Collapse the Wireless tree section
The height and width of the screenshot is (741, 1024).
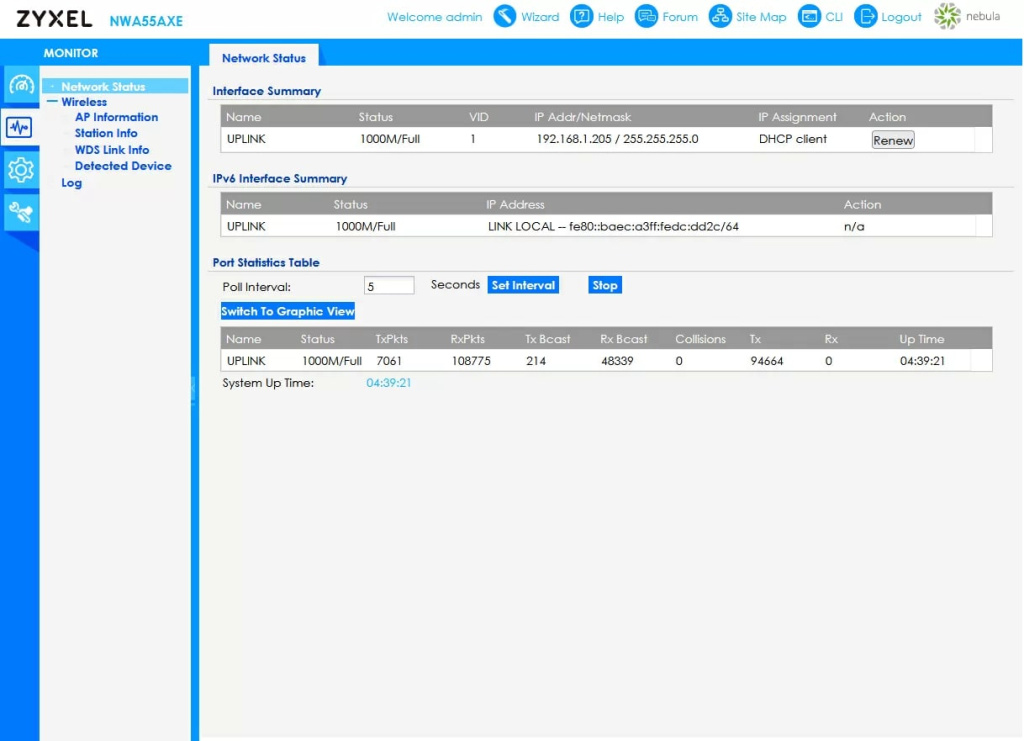point(52,102)
